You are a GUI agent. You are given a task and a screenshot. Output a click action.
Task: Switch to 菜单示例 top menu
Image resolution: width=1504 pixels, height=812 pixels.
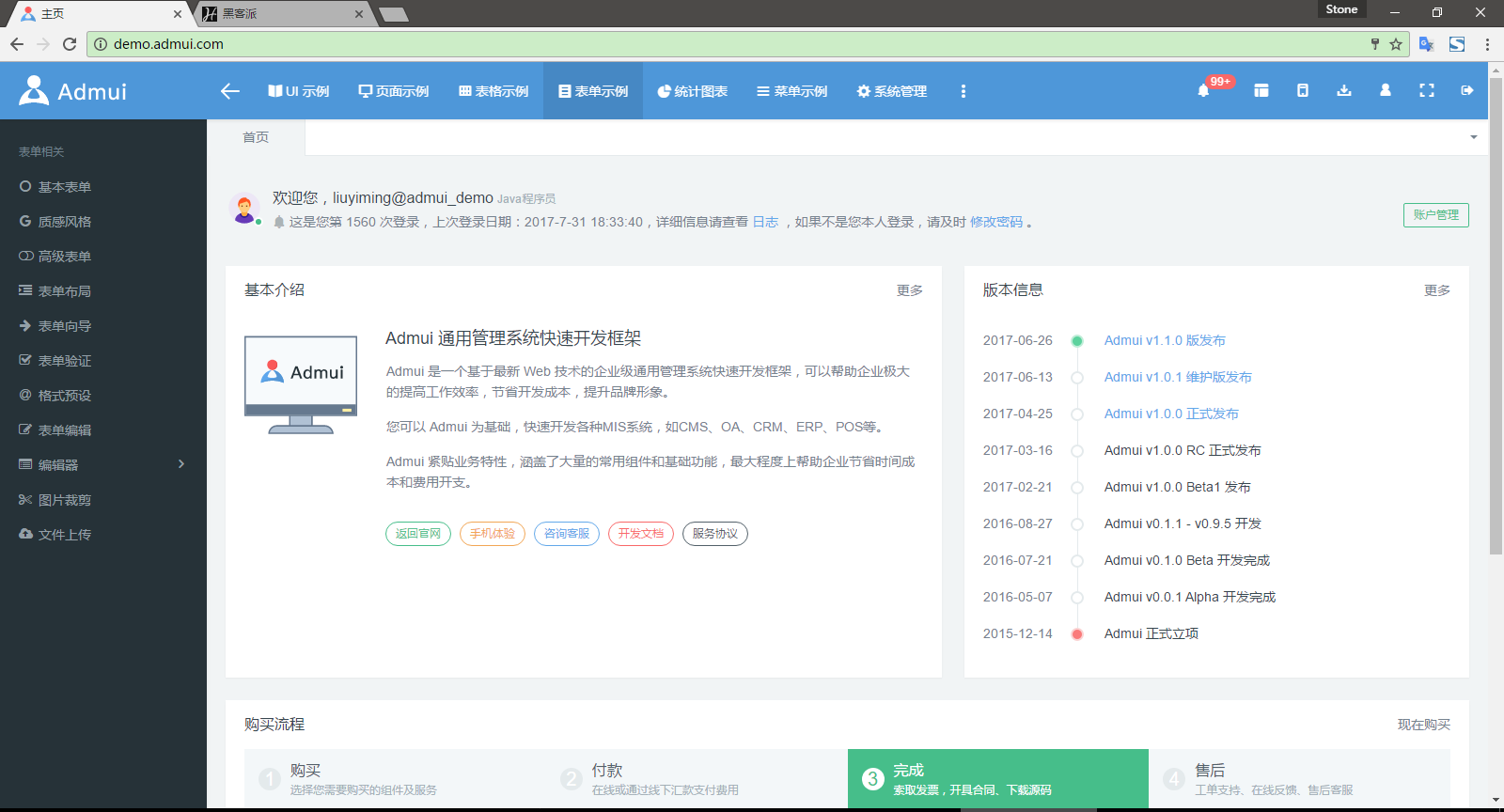(x=792, y=91)
